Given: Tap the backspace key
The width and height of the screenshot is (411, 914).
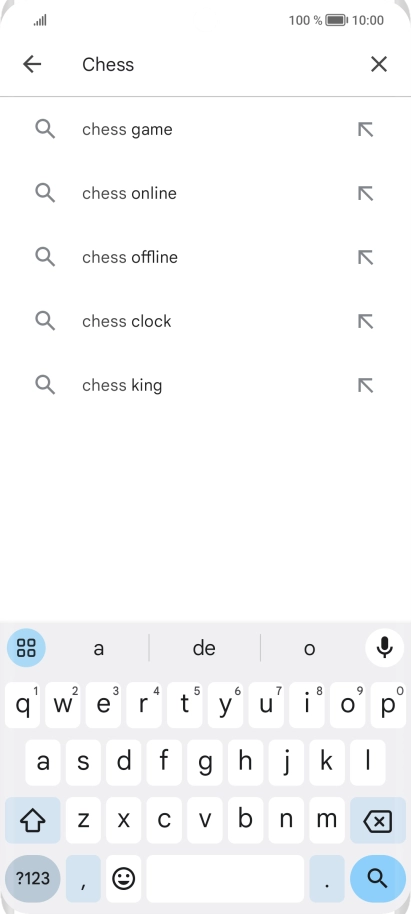Looking at the screenshot, I should point(378,820).
